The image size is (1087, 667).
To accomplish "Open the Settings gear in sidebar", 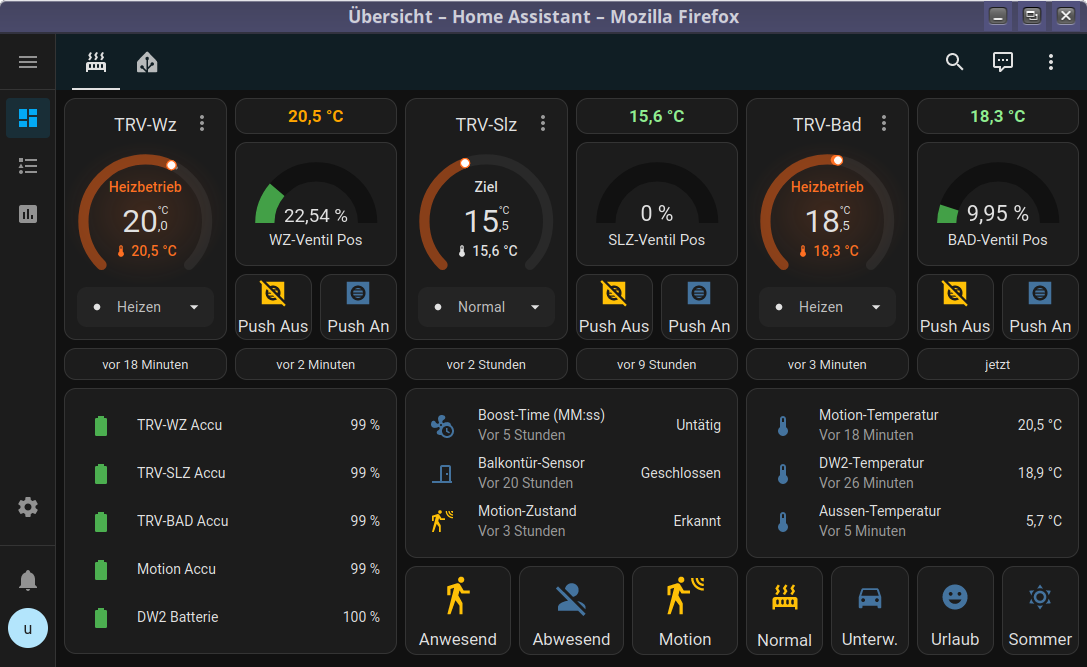I will point(28,507).
